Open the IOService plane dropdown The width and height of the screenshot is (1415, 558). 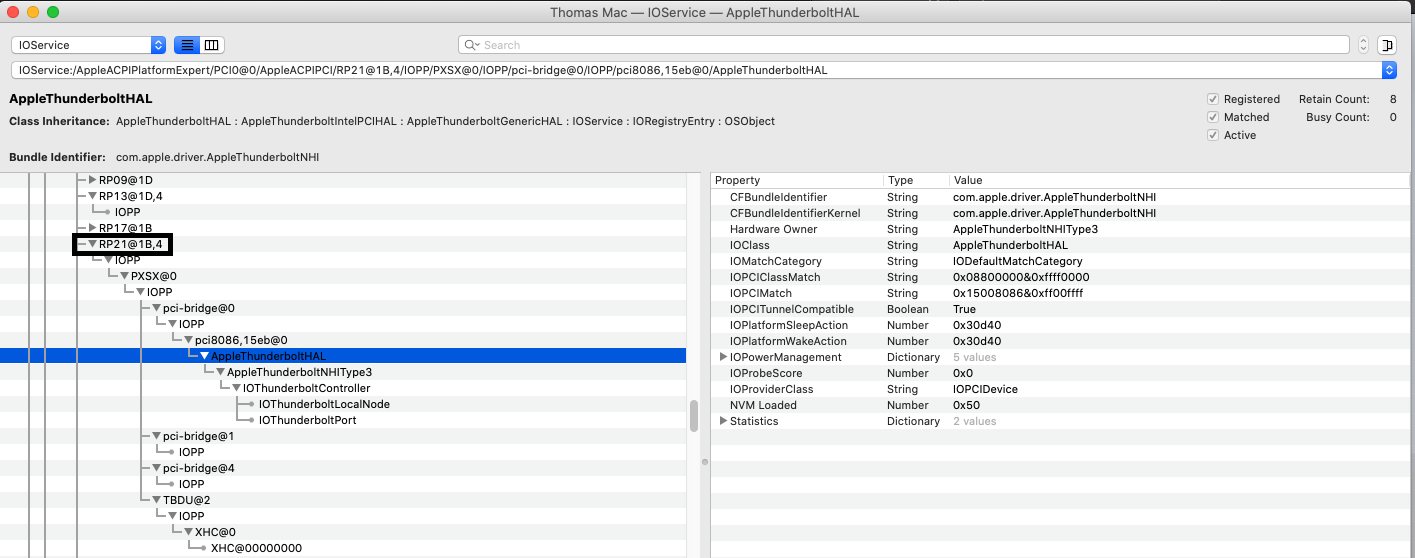(88, 45)
